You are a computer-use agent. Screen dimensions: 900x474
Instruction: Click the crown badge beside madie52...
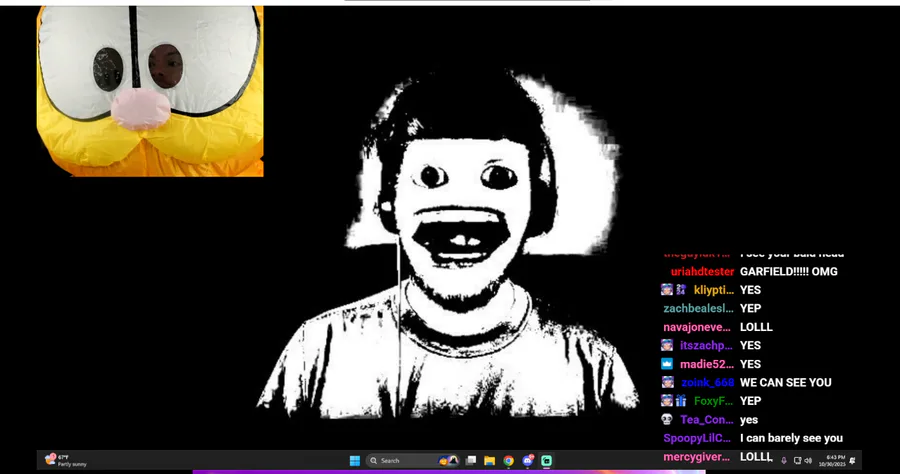click(x=666, y=364)
